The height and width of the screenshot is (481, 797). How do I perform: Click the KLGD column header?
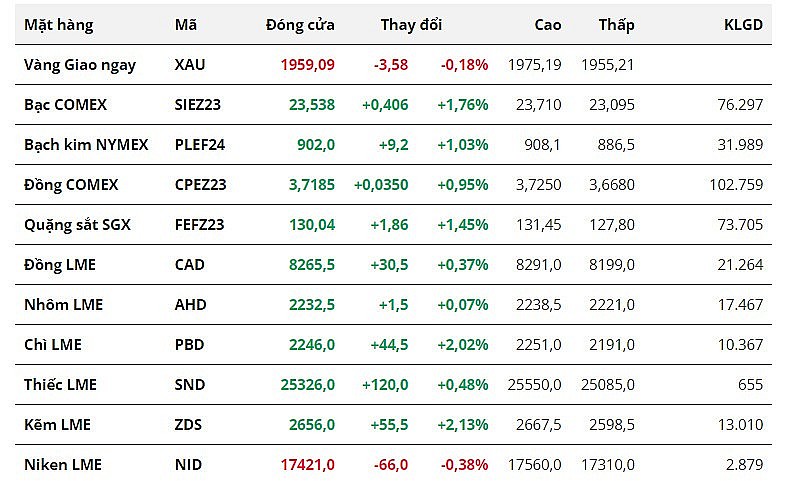coord(743,25)
